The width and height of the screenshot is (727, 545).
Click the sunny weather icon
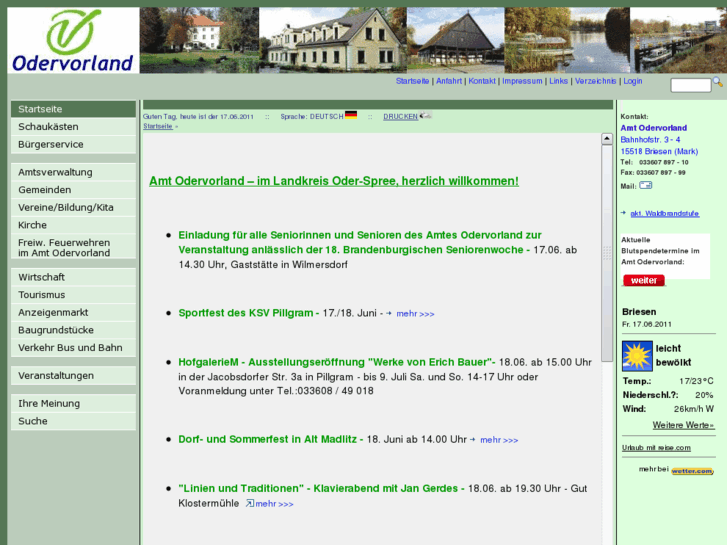pyautogui.click(x=637, y=356)
